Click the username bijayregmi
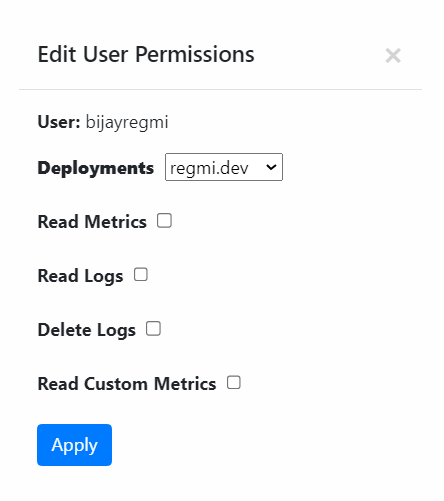The image size is (444, 501). tap(127, 122)
